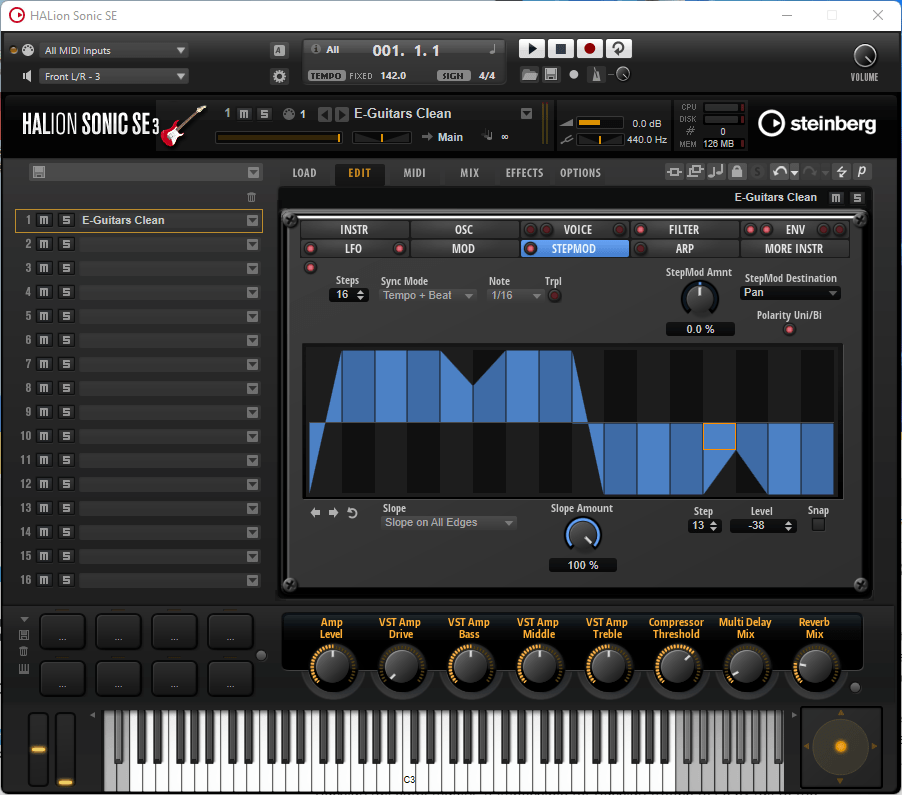This screenshot has height=795, width=902.
Task: Click the MIDI activity icon beside All MIDI Inputs
Action: [28, 50]
